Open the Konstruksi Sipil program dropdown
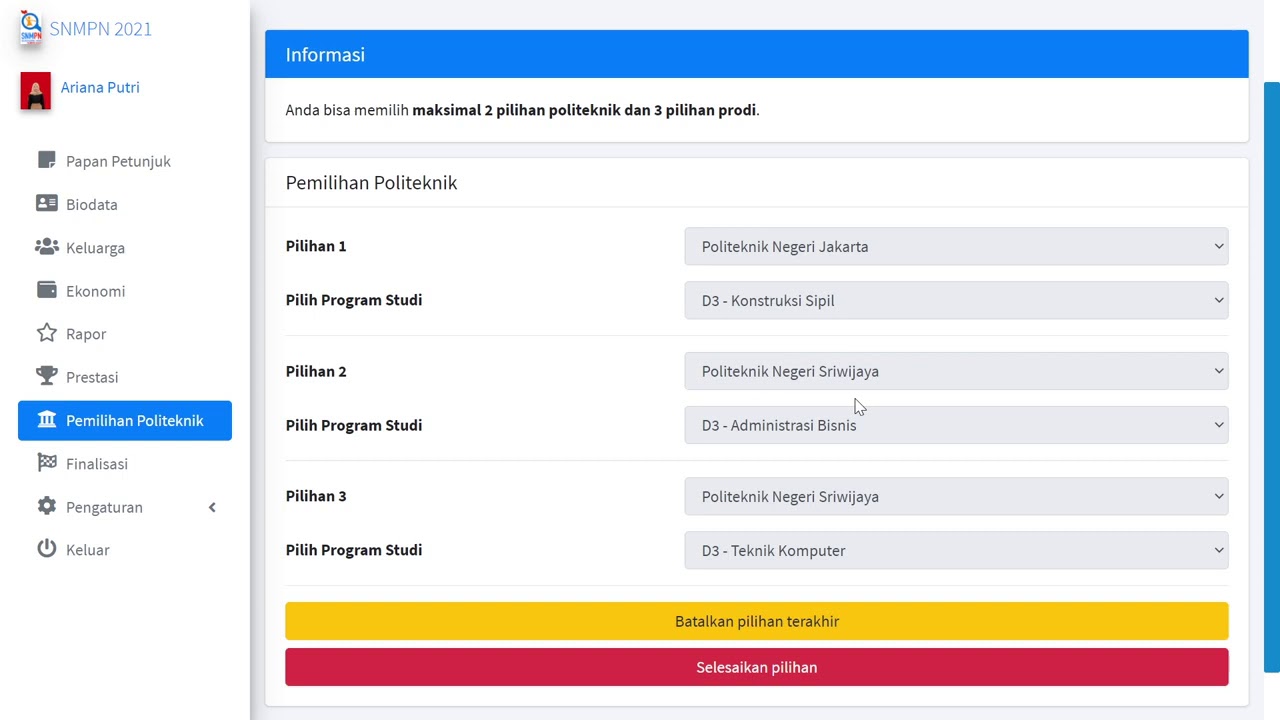The width and height of the screenshot is (1280, 720). [x=956, y=301]
